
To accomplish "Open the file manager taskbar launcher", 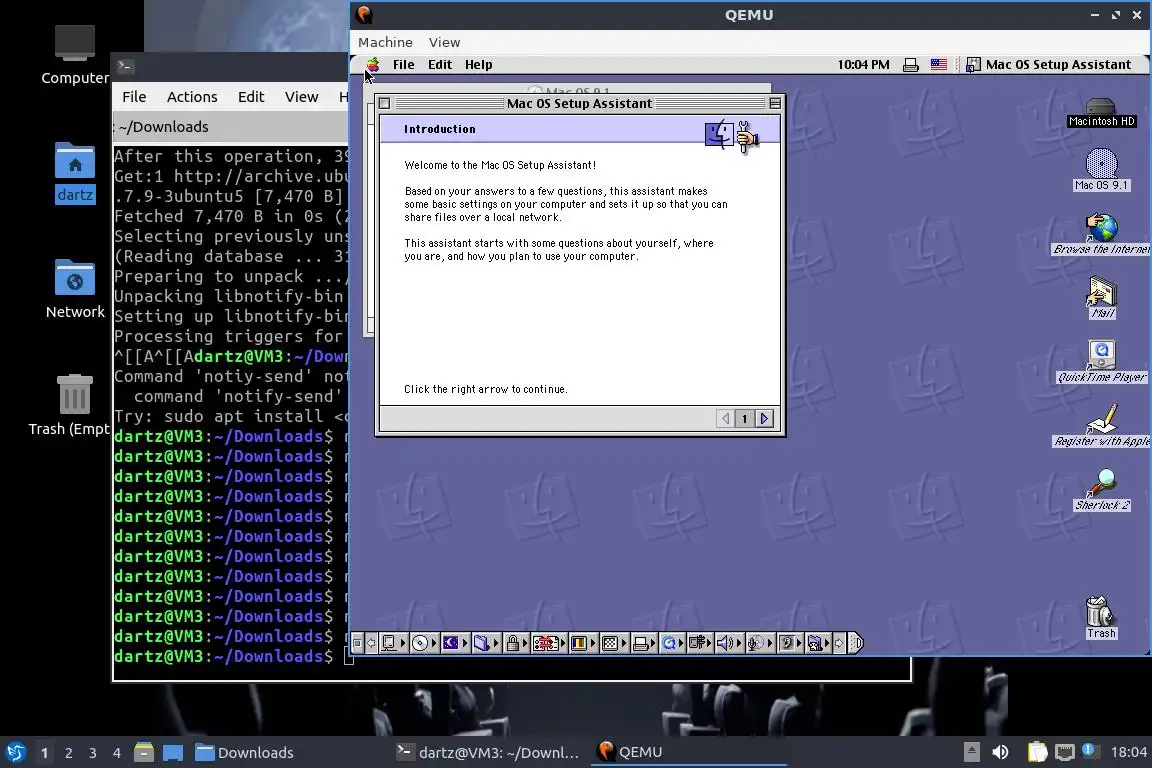I will (x=144, y=753).
